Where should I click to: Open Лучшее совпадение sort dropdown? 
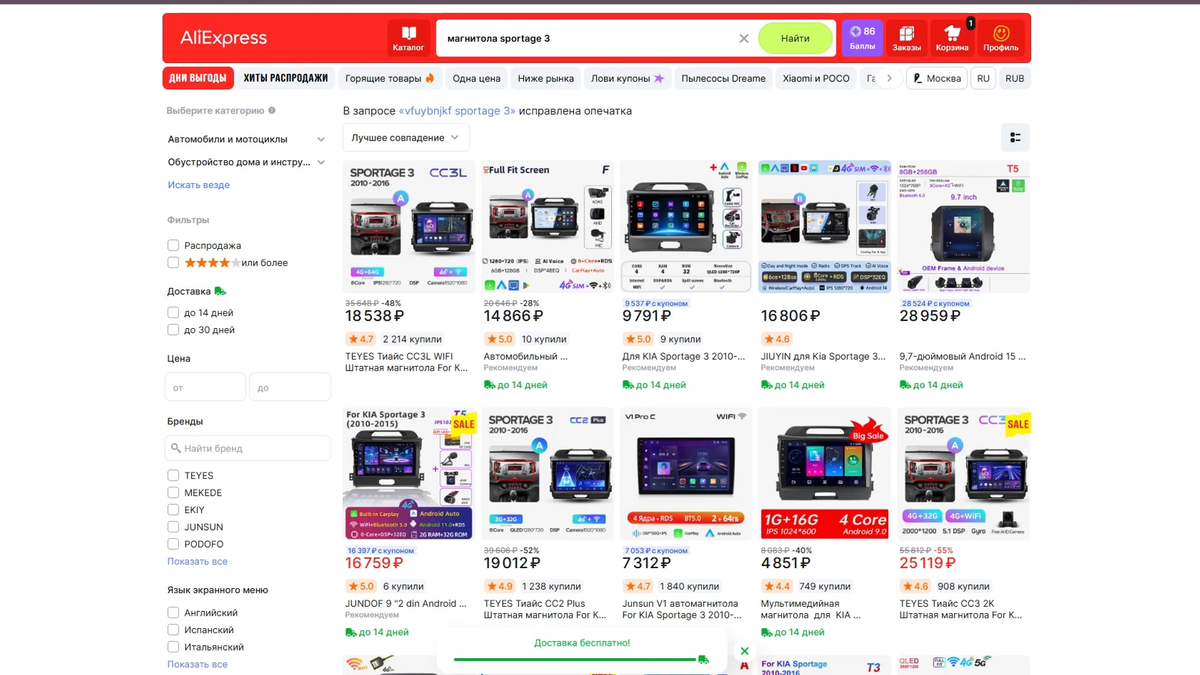pos(405,138)
